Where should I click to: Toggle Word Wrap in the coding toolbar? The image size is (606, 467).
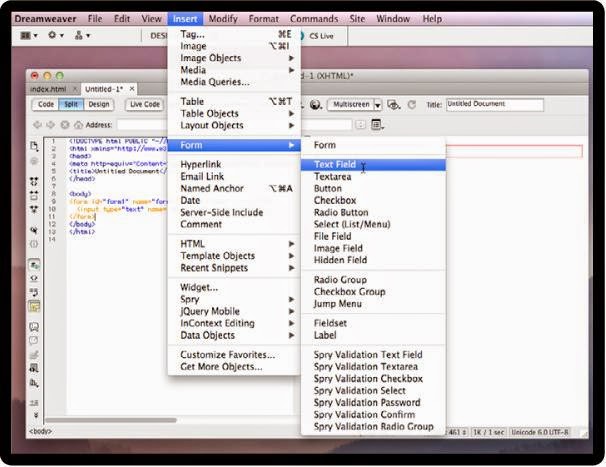point(34,292)
